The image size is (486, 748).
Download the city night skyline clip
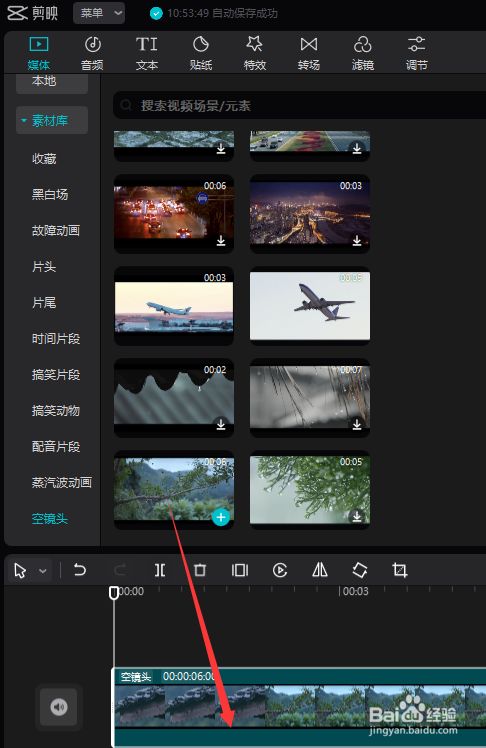coord(357,241)
